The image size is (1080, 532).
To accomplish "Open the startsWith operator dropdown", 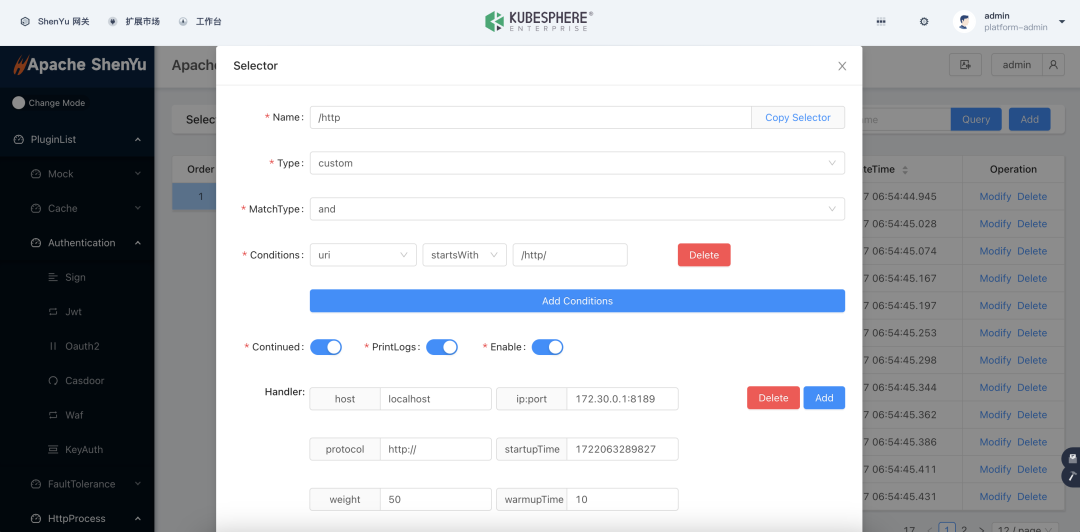I will (465, 255).
